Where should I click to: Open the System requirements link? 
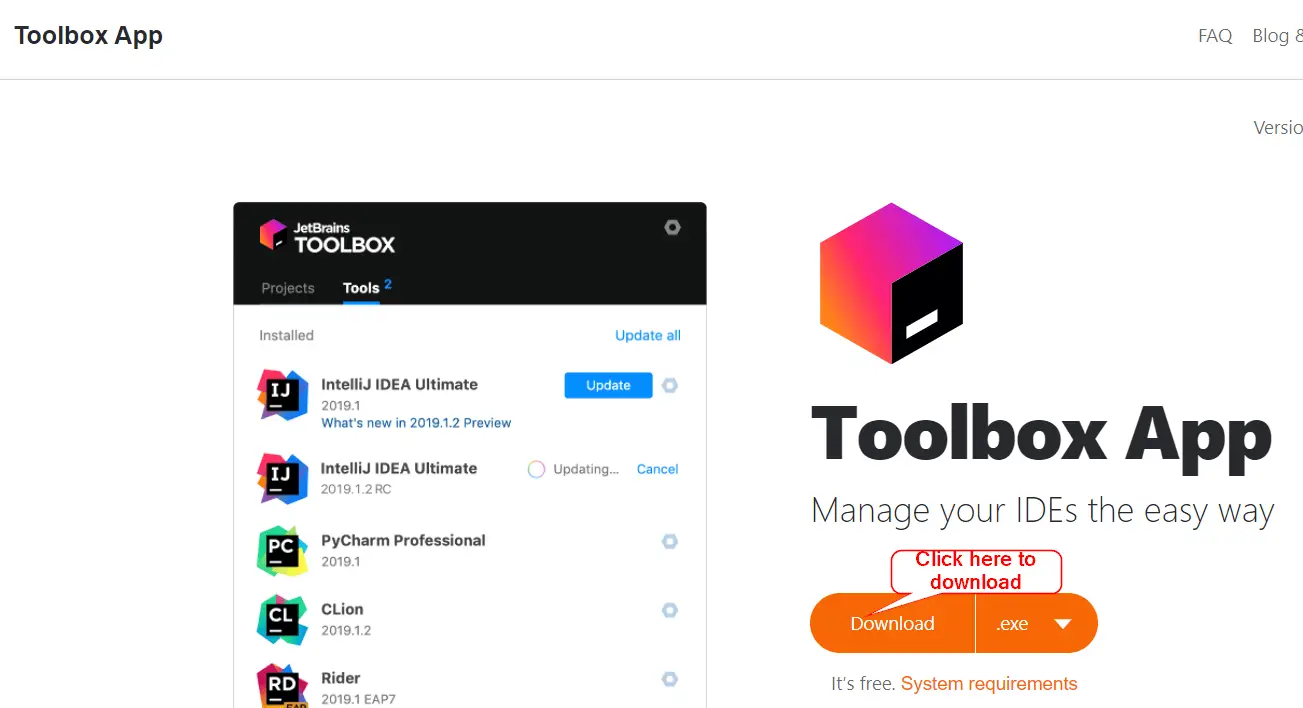pos(988,684)
